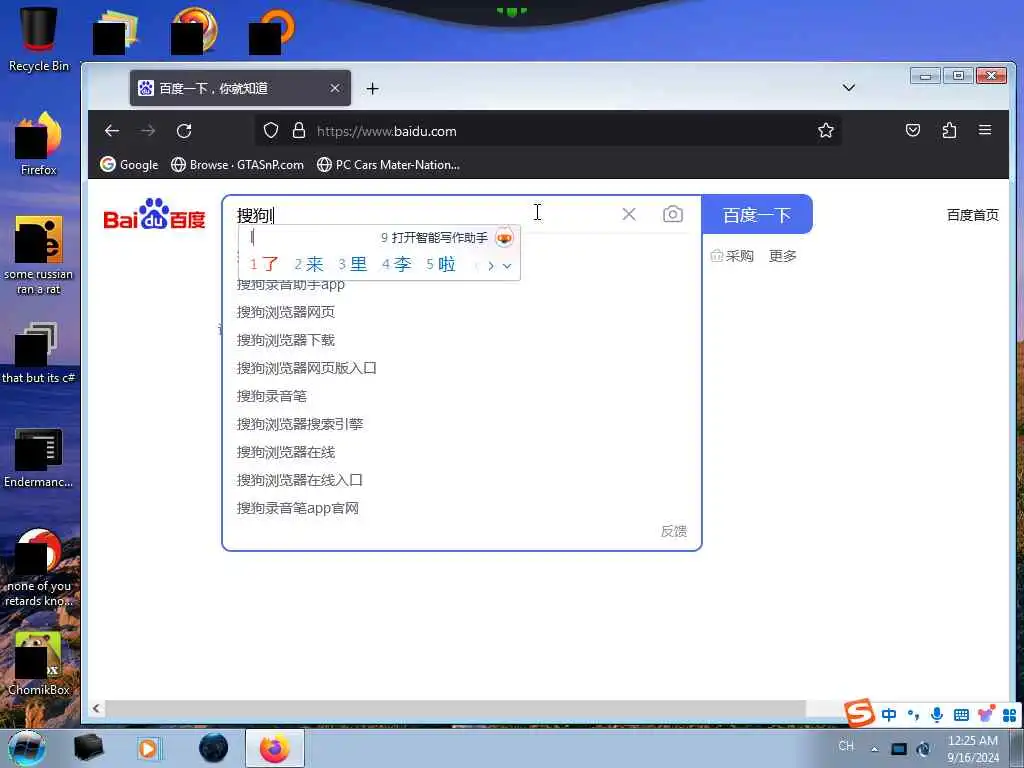Open Browse · GTASnP.com bookmark

[237, 165]
